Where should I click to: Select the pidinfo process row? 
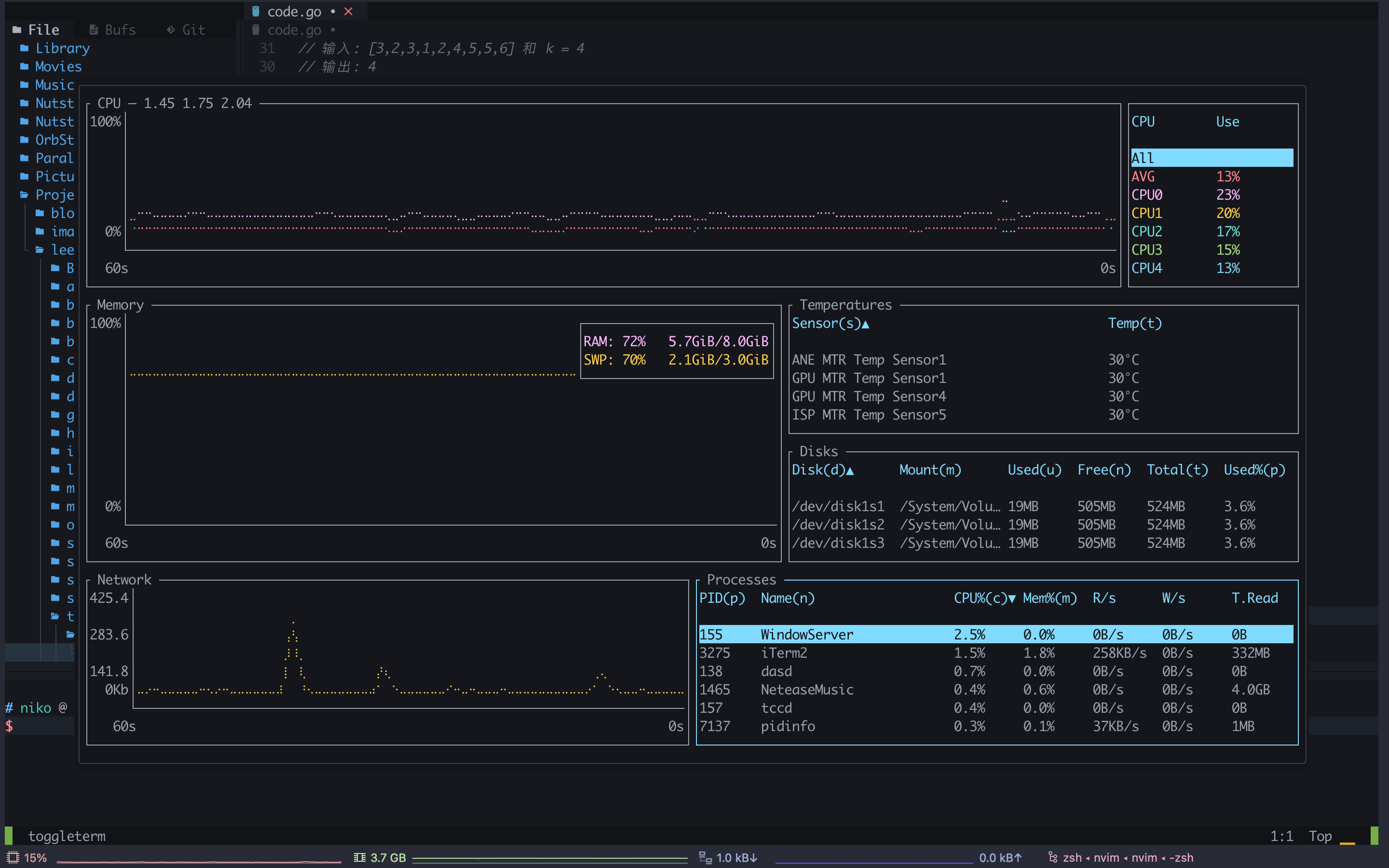(x=996, y=727)
